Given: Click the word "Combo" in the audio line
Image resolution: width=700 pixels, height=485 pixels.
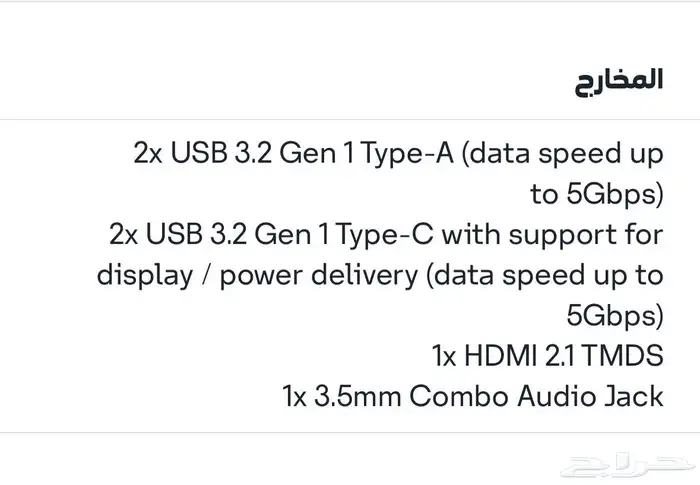Looking at the screenshot, I should tap(461, 396).
